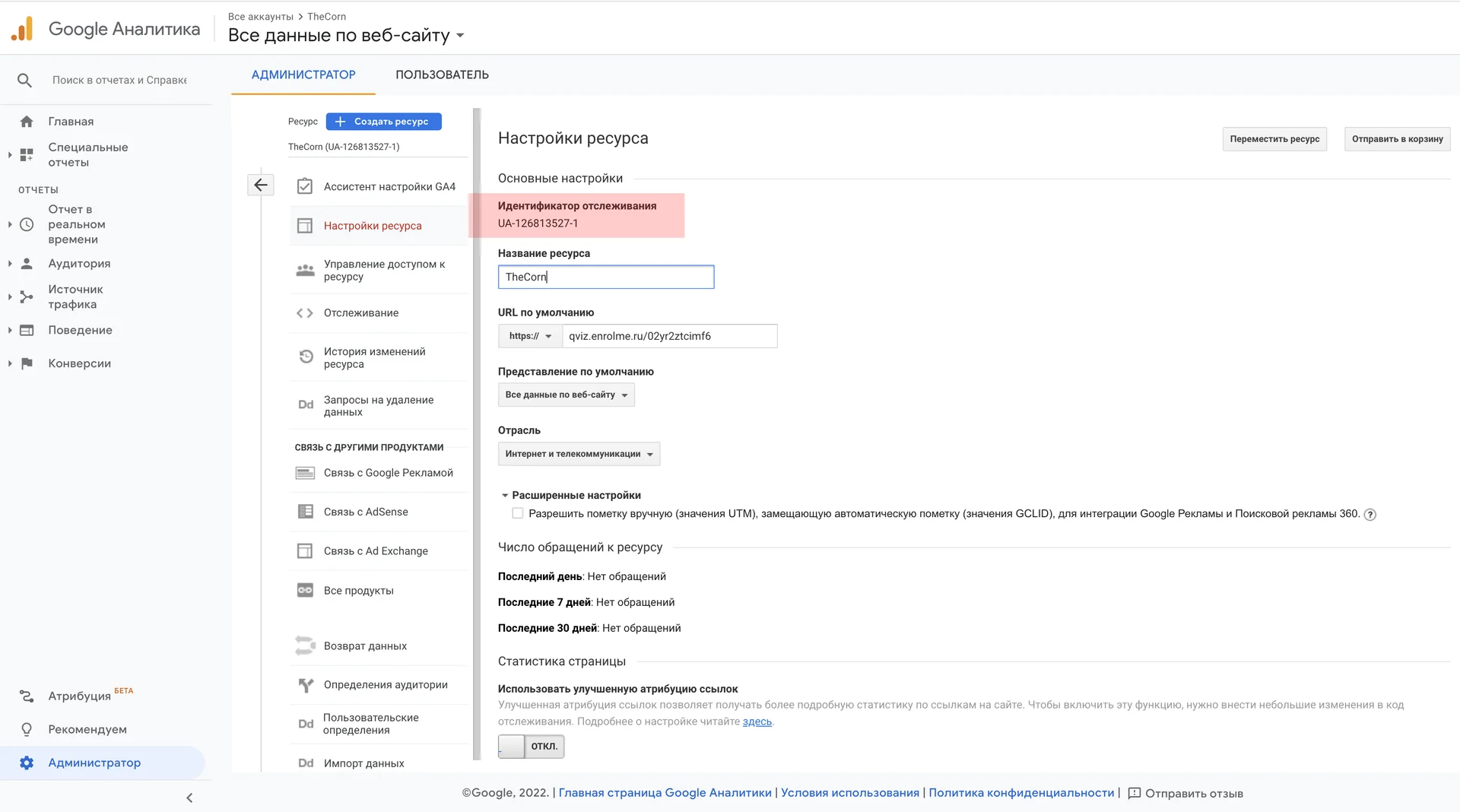1460x812 pixels.
Task: Click the Аудитория person icon
Action: coord(27,263)
